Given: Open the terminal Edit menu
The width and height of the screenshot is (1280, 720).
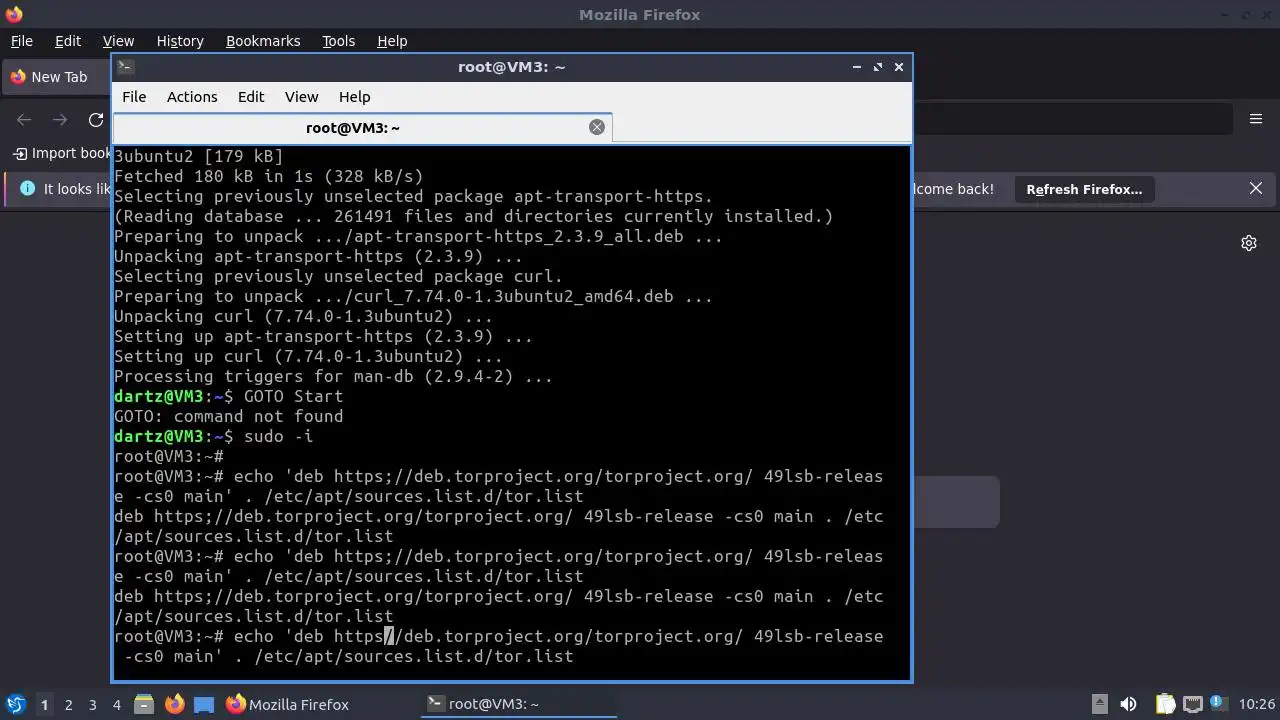Looking at the screenshot, I should coord(251,97).
